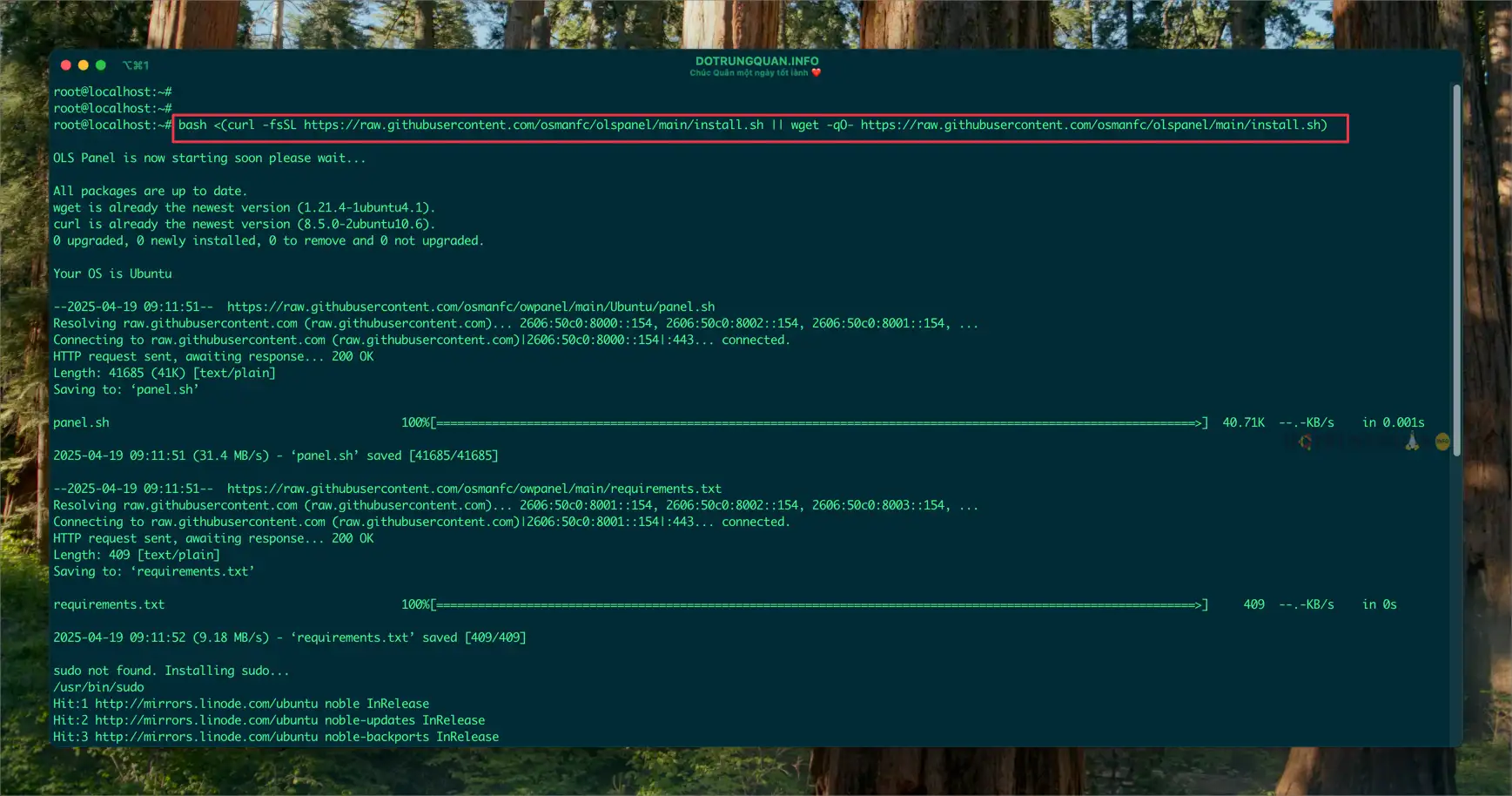Click the heart emoji in title subtitle
Screen dimensions: 1512x796
816,73
